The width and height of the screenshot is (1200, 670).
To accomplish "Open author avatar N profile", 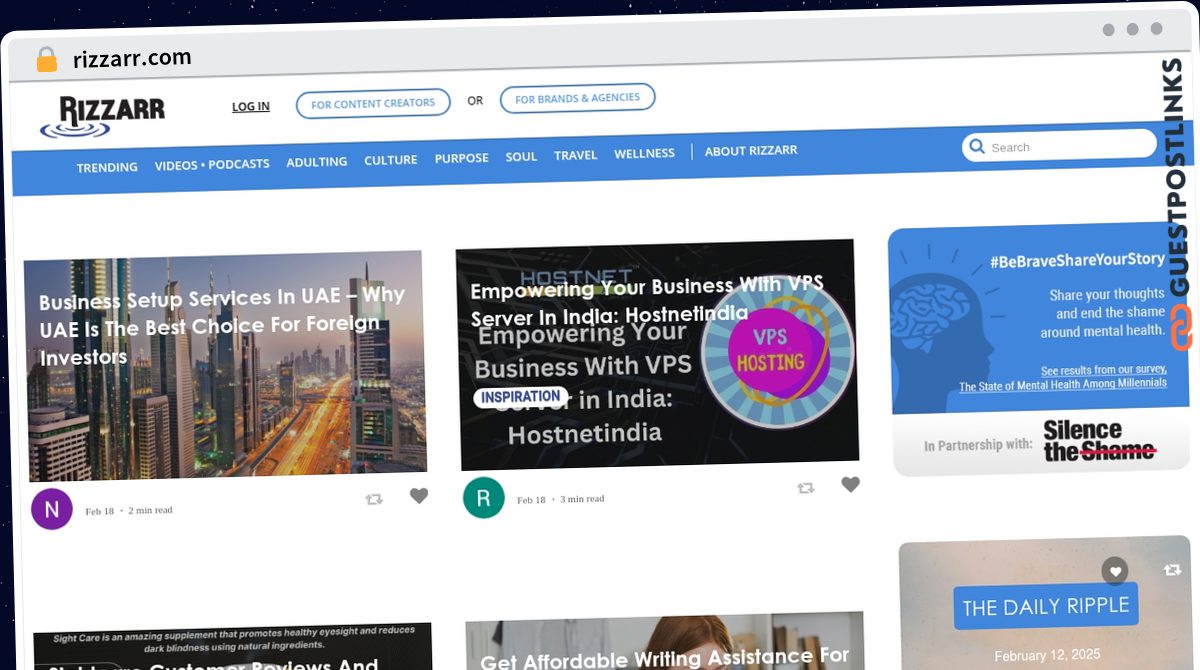I will (x=52, y=509).
